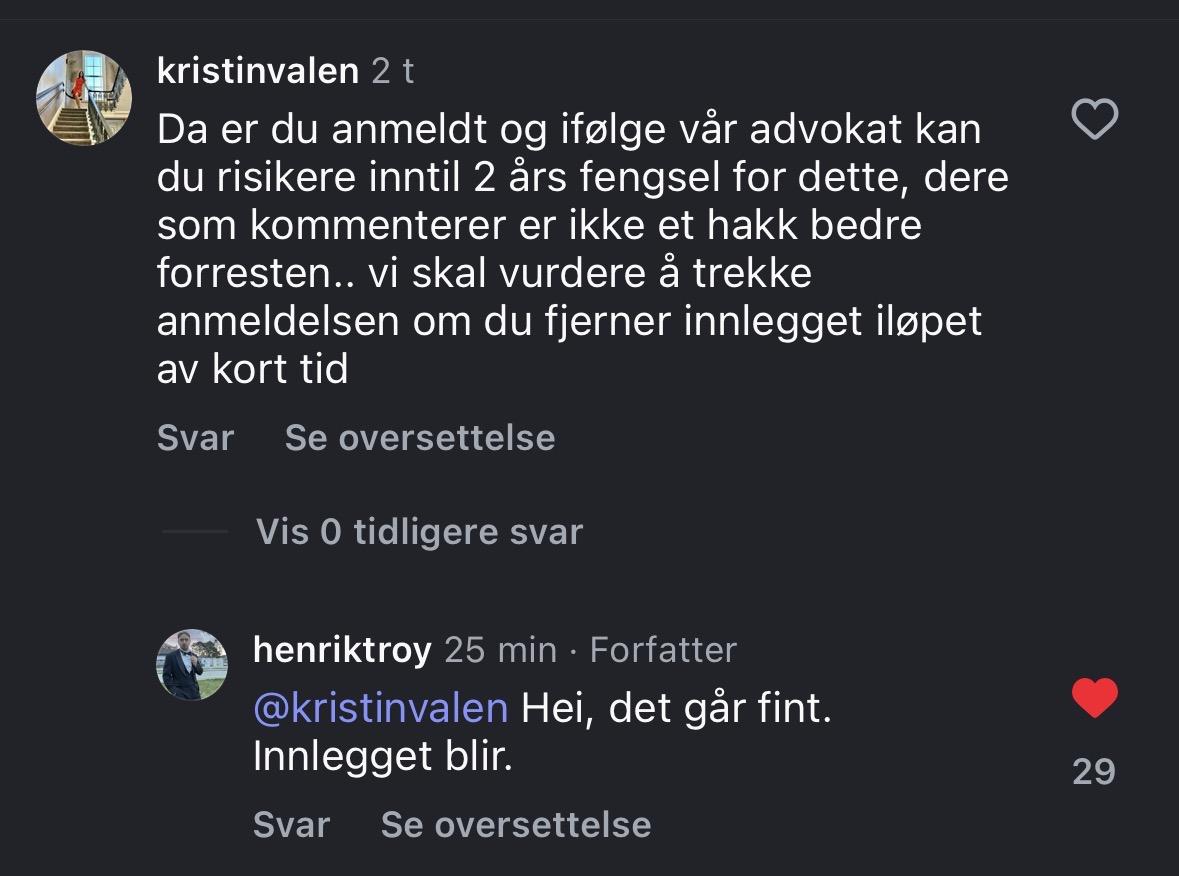Viewport: 1179px width, 876px height.
Task: Click the 'Forfatter' author label
Action: [663, 650]
